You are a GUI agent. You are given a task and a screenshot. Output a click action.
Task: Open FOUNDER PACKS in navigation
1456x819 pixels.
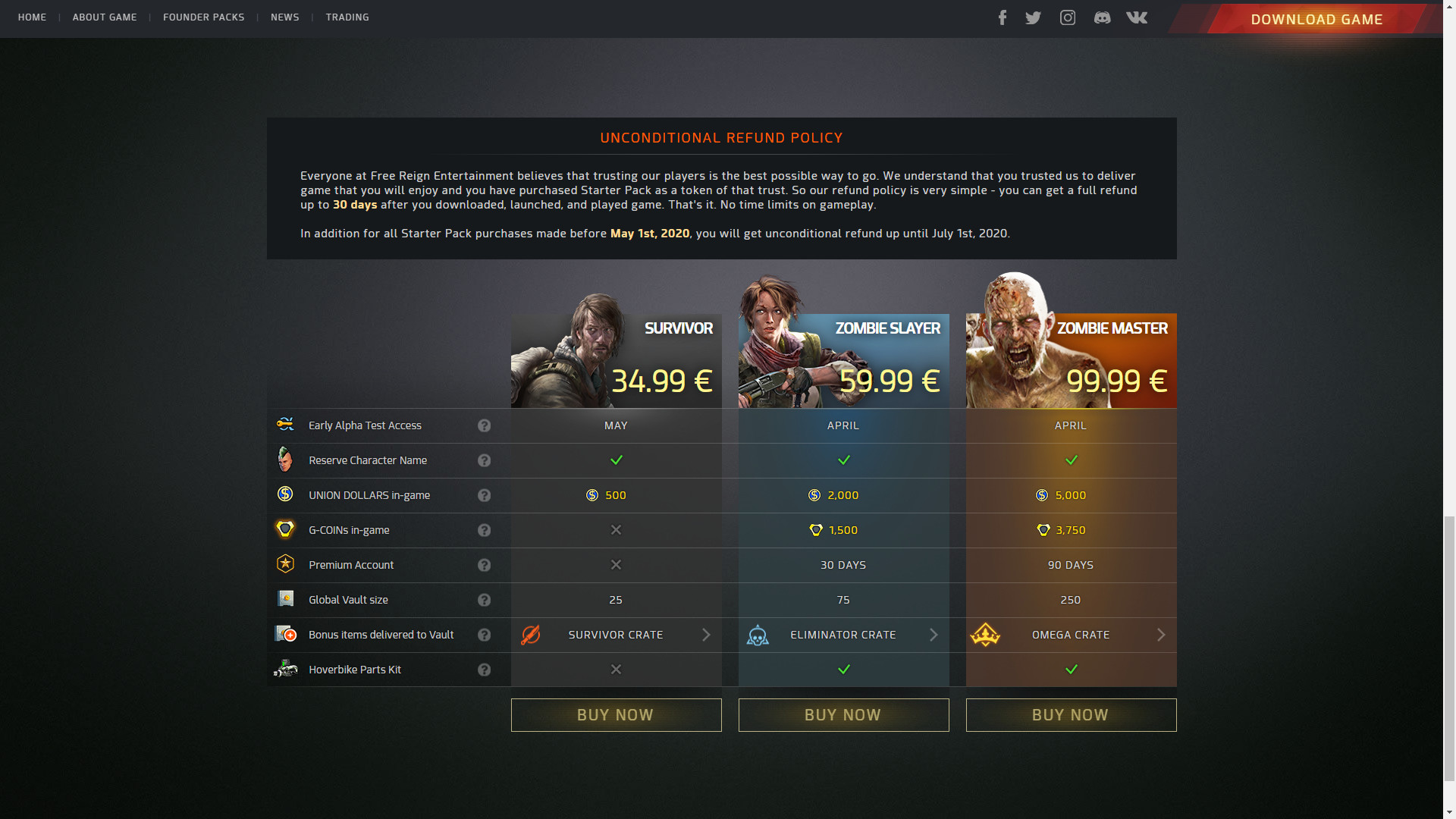pyautogui.click(x=203, y=17)
